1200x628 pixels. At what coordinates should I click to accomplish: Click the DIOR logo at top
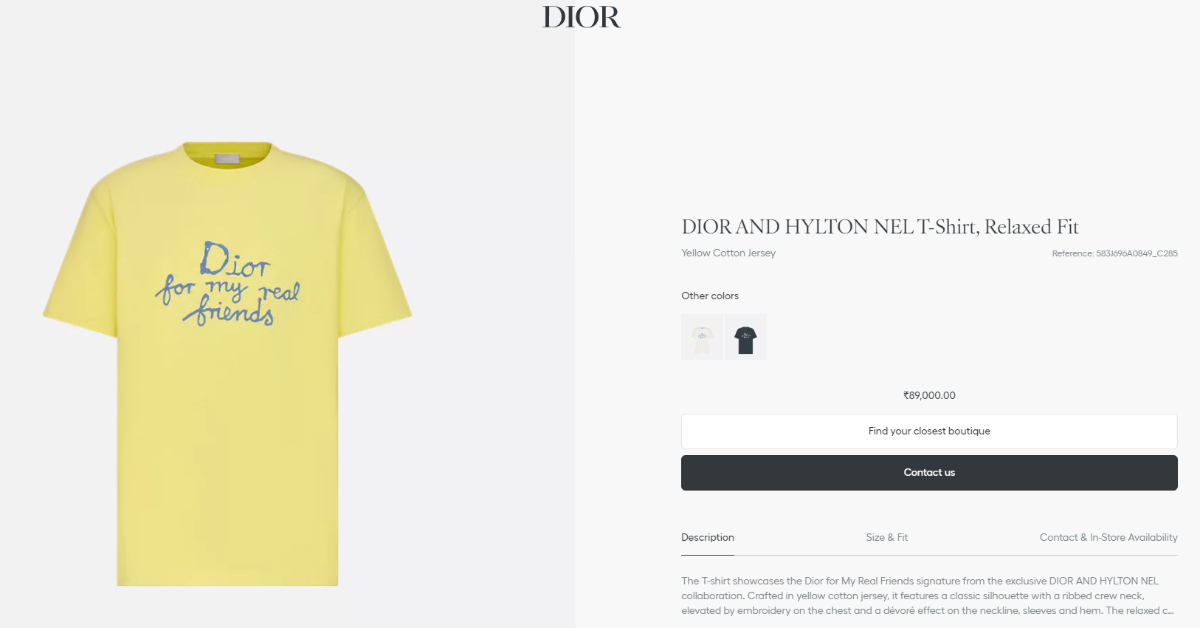582,17
